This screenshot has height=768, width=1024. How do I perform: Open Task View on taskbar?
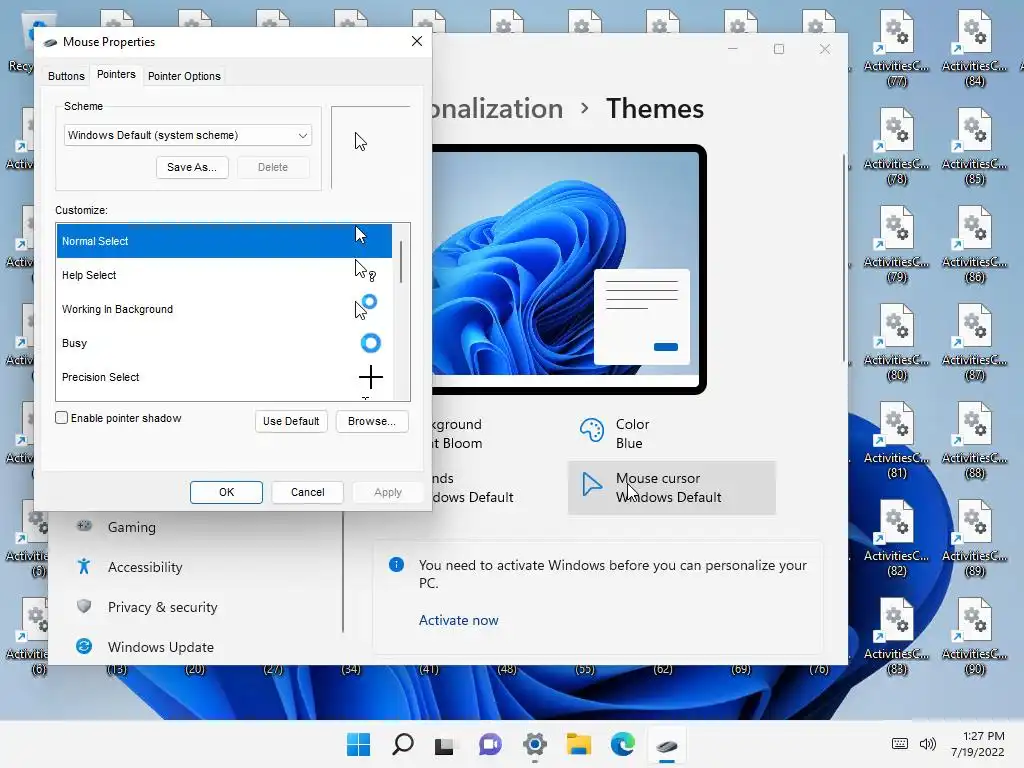point(445,744)
